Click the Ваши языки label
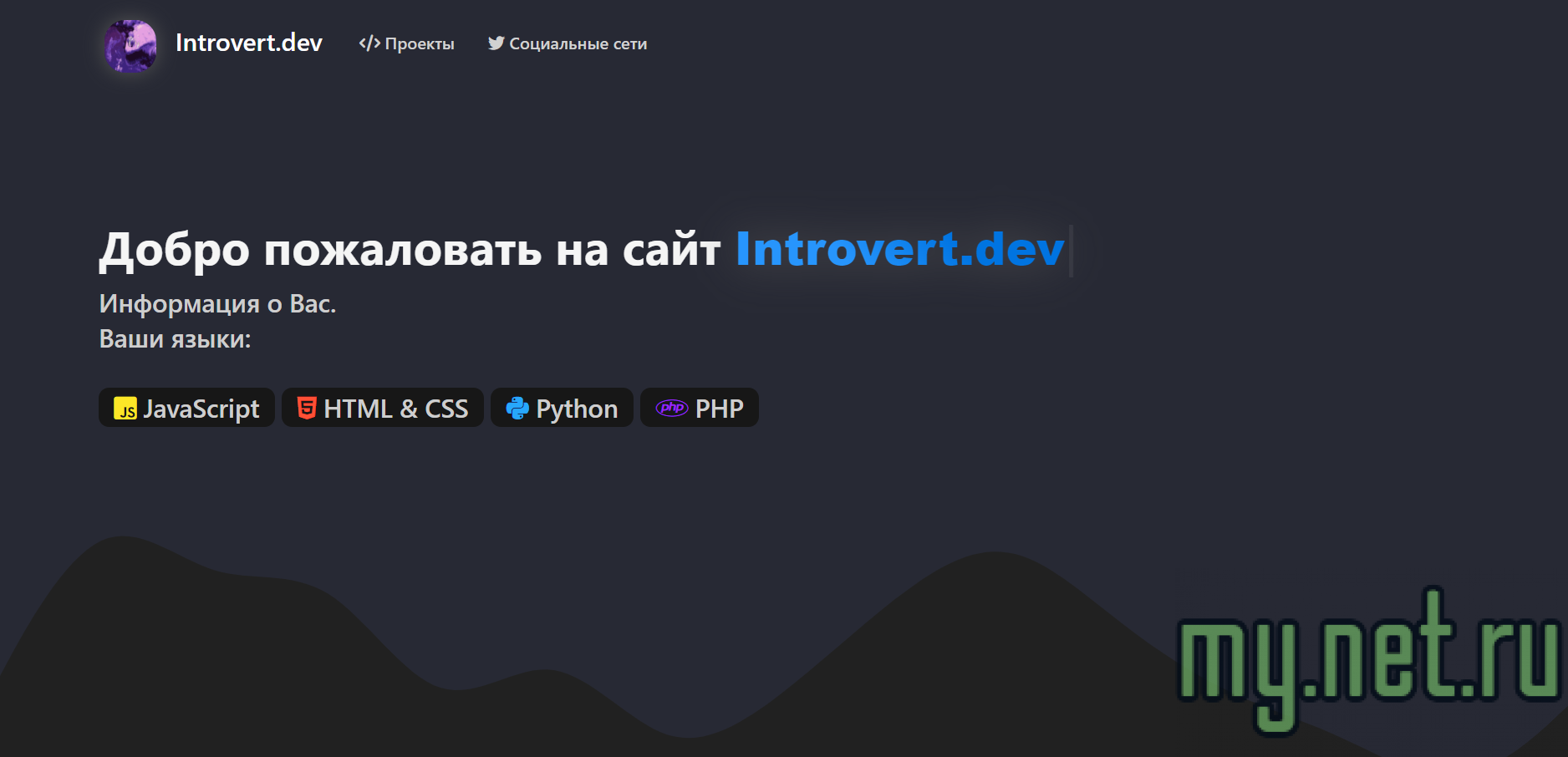This screenshot has height=757, width=1568. click(175, 339)
